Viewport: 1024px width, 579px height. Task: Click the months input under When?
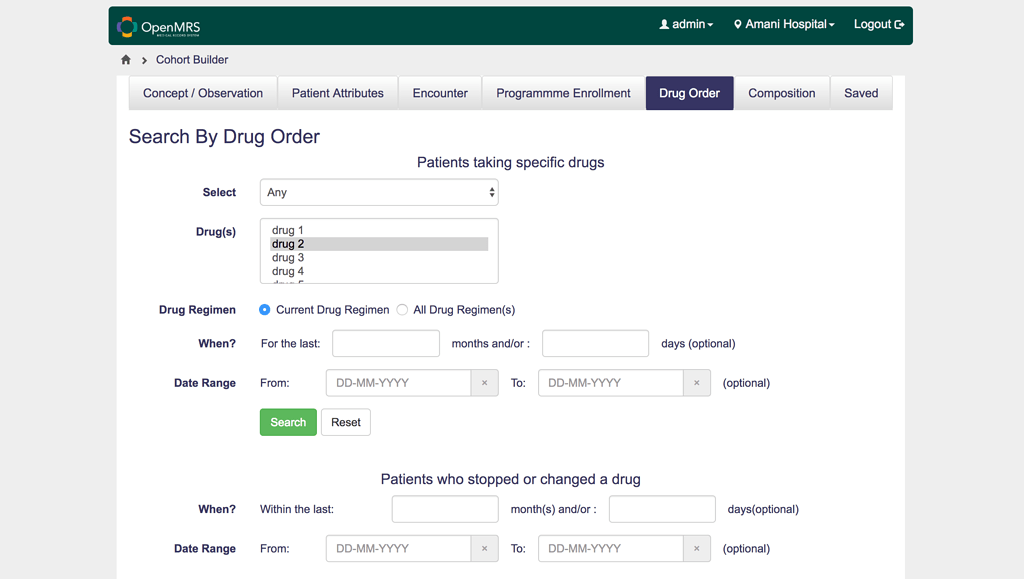pos(385,343)
